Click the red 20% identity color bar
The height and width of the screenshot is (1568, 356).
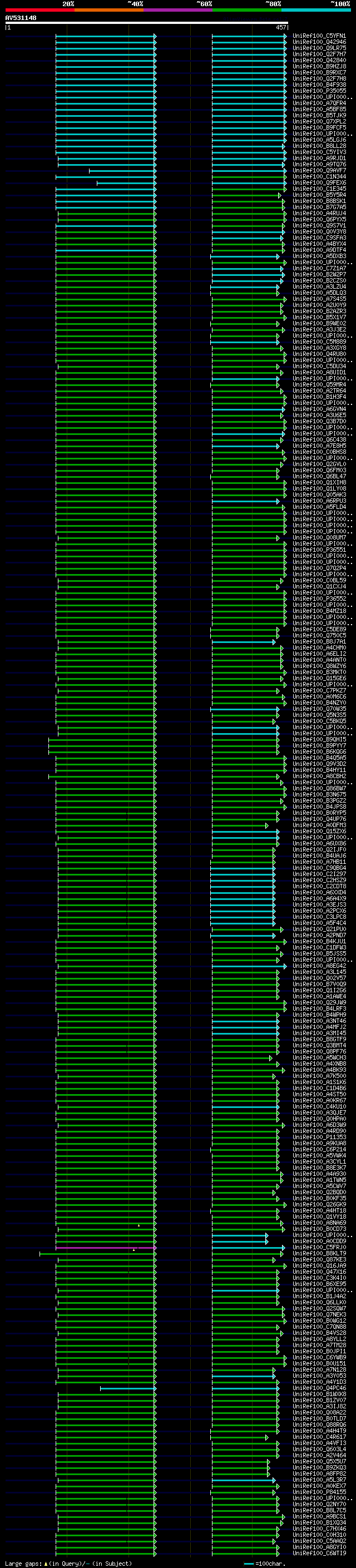point(39,10)
